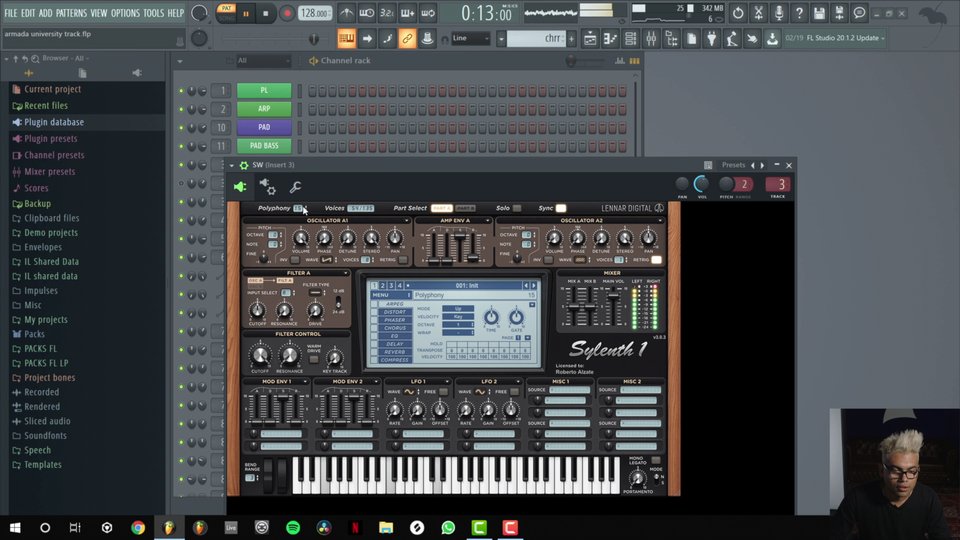
Task: Open the Amp Env A dropdown arrow
Action: [x=487, y=220]
